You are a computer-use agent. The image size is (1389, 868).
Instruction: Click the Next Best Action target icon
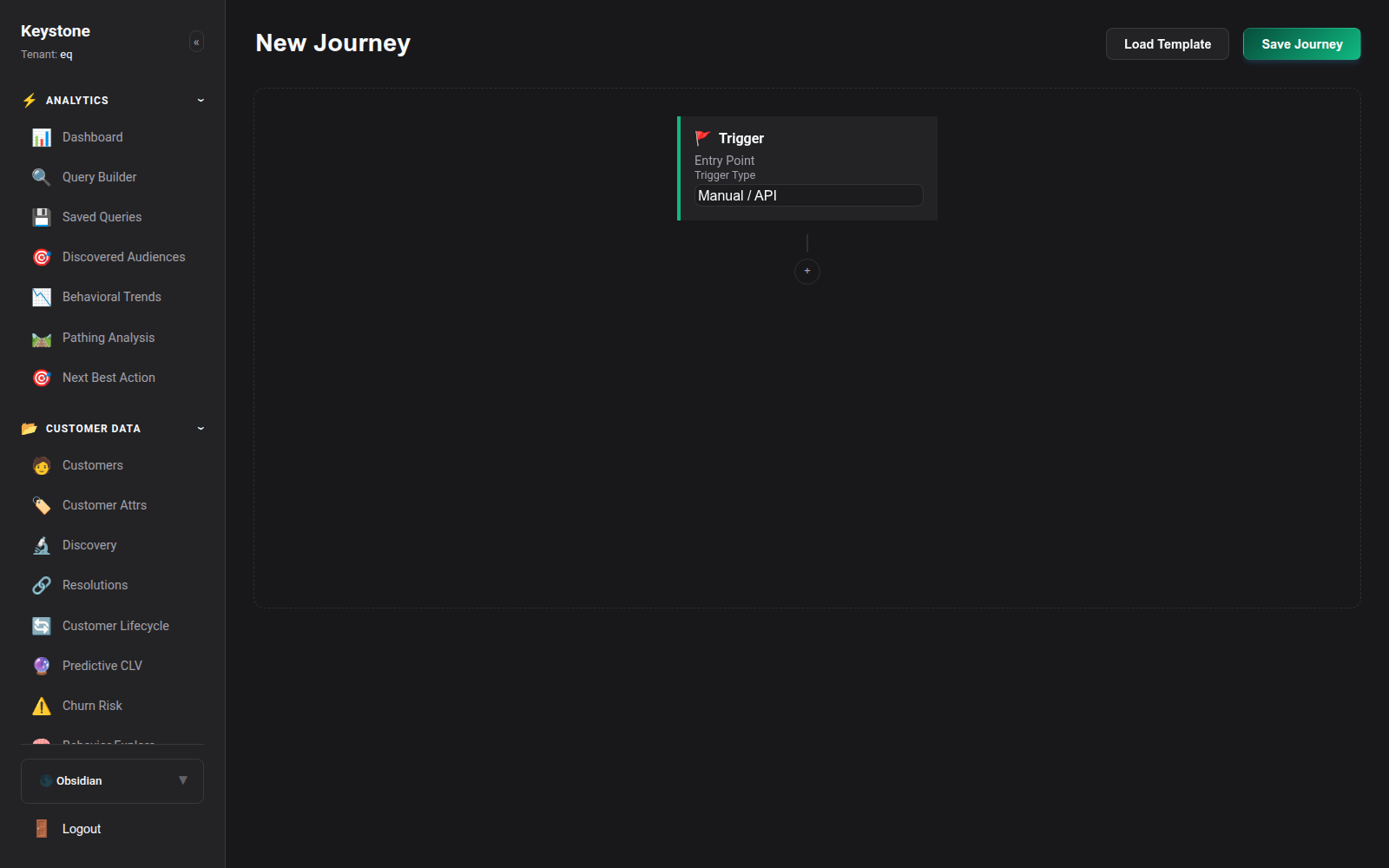click(42, 378)
